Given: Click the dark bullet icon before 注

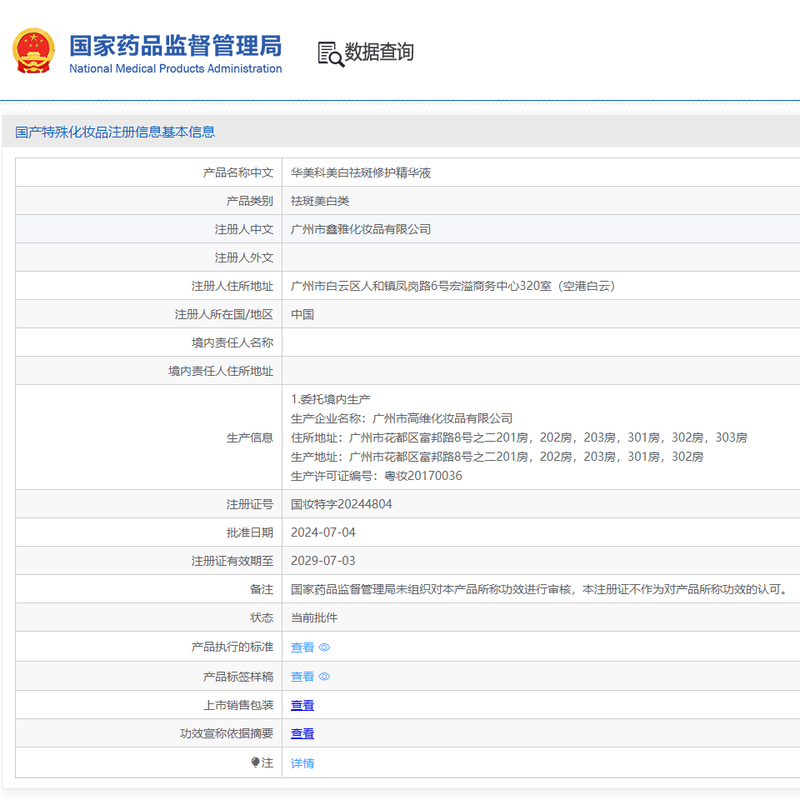Looking at the screenshot, I should (255, 763).
